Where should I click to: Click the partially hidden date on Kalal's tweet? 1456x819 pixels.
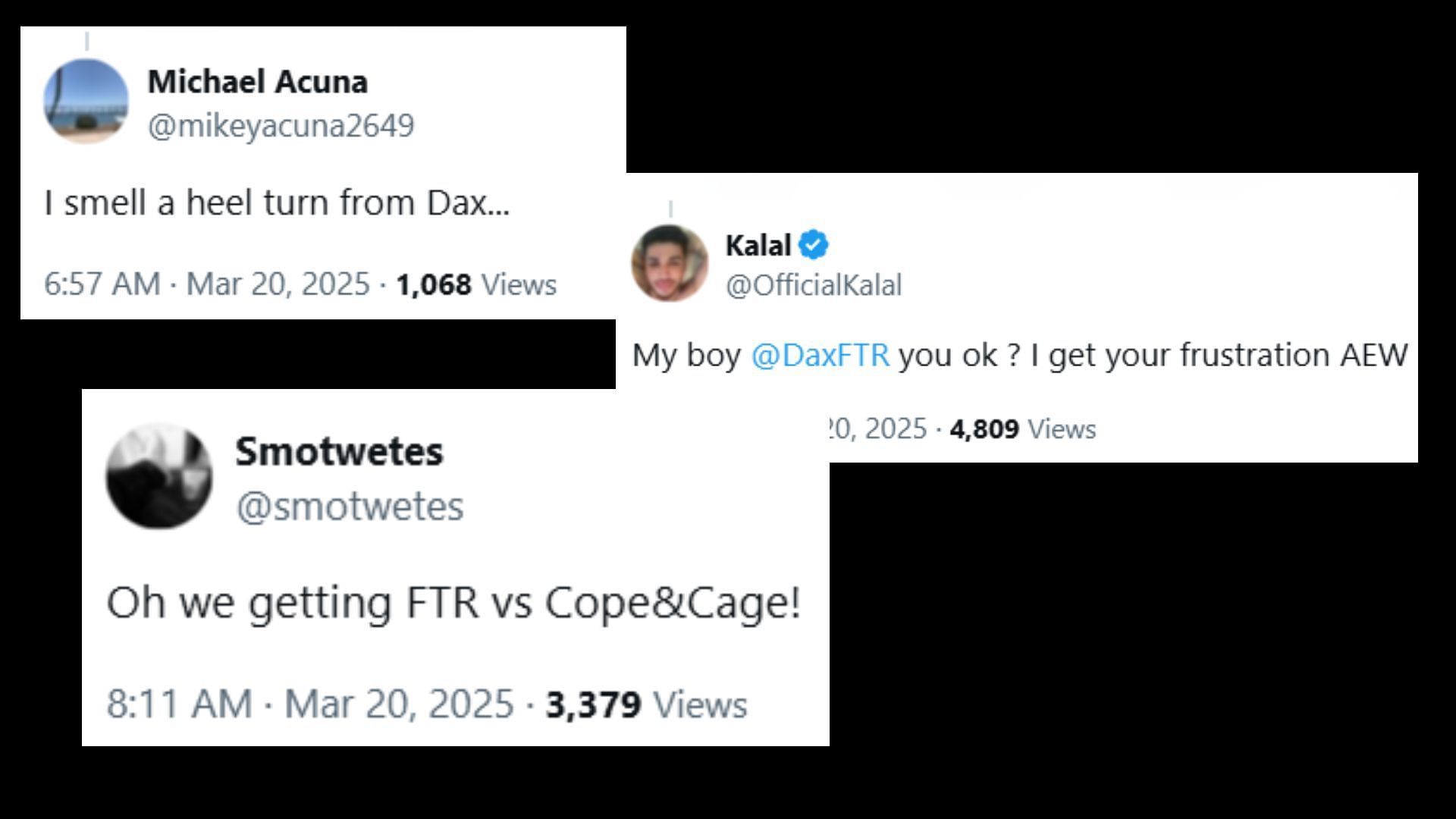pyautogui.click(x=878, y=429)
